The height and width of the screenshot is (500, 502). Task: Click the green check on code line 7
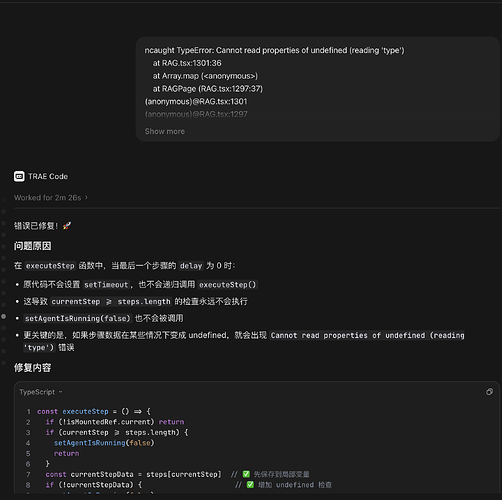click(x=246, y=474)
